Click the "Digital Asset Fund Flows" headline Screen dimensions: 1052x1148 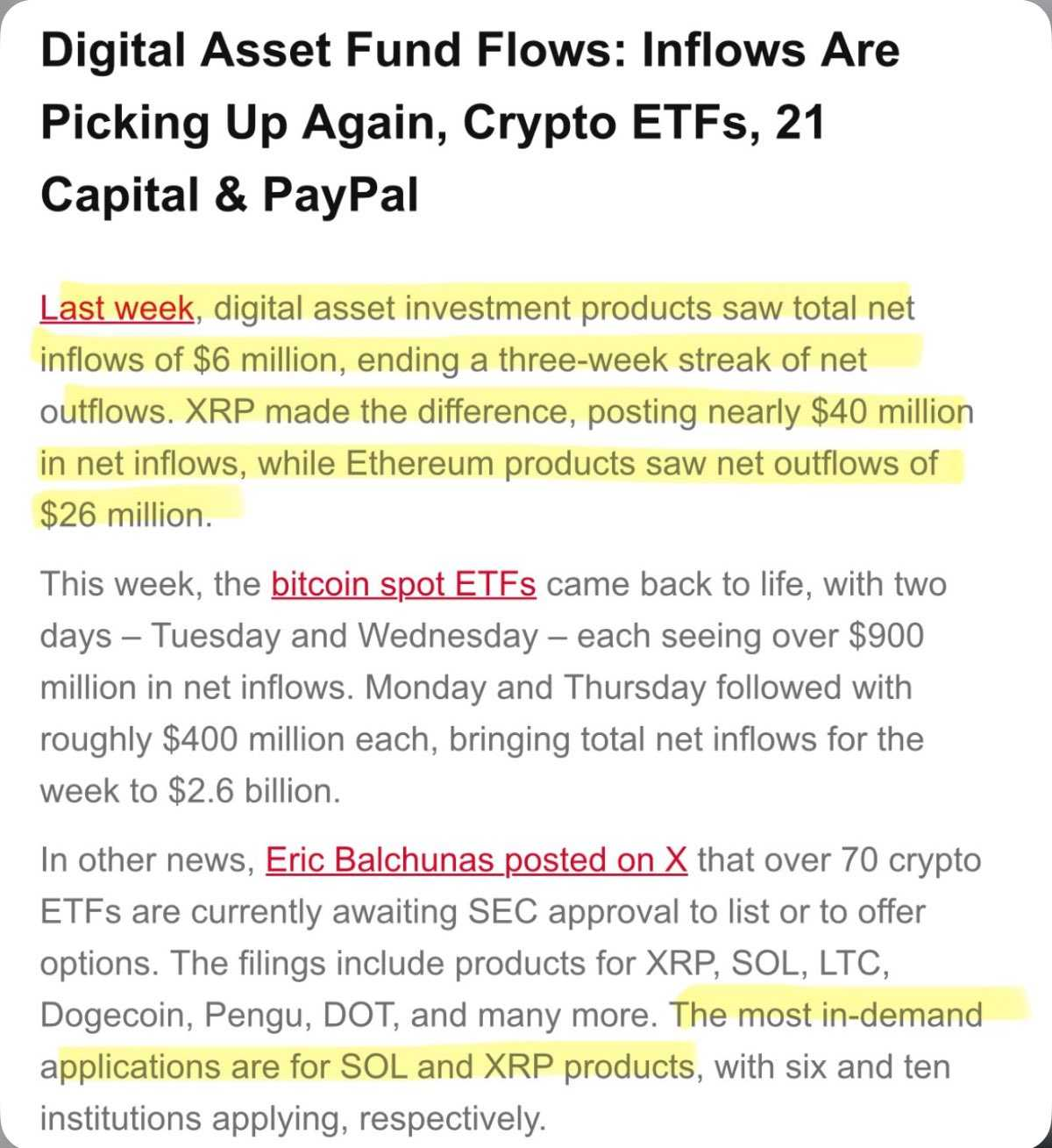(333, 50)
